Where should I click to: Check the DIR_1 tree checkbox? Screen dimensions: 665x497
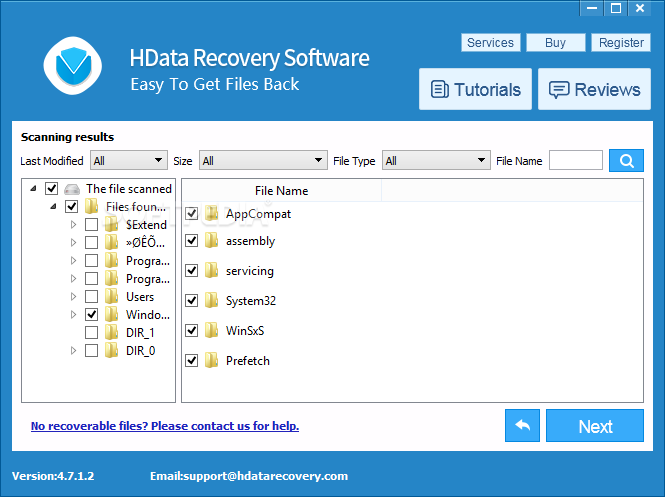92,332
